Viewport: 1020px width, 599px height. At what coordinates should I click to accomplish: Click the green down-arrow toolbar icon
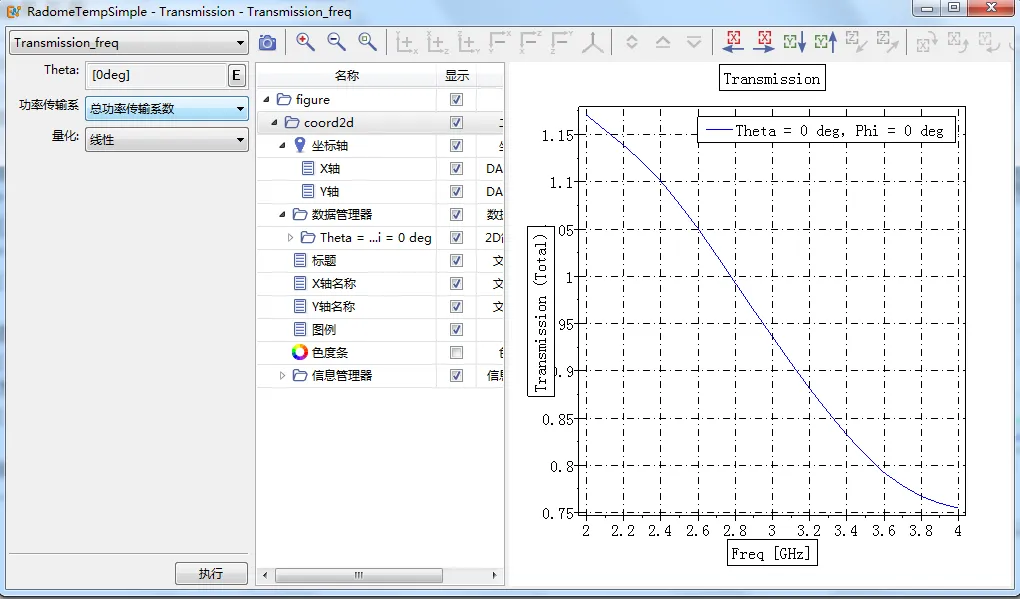coord(795,42)
